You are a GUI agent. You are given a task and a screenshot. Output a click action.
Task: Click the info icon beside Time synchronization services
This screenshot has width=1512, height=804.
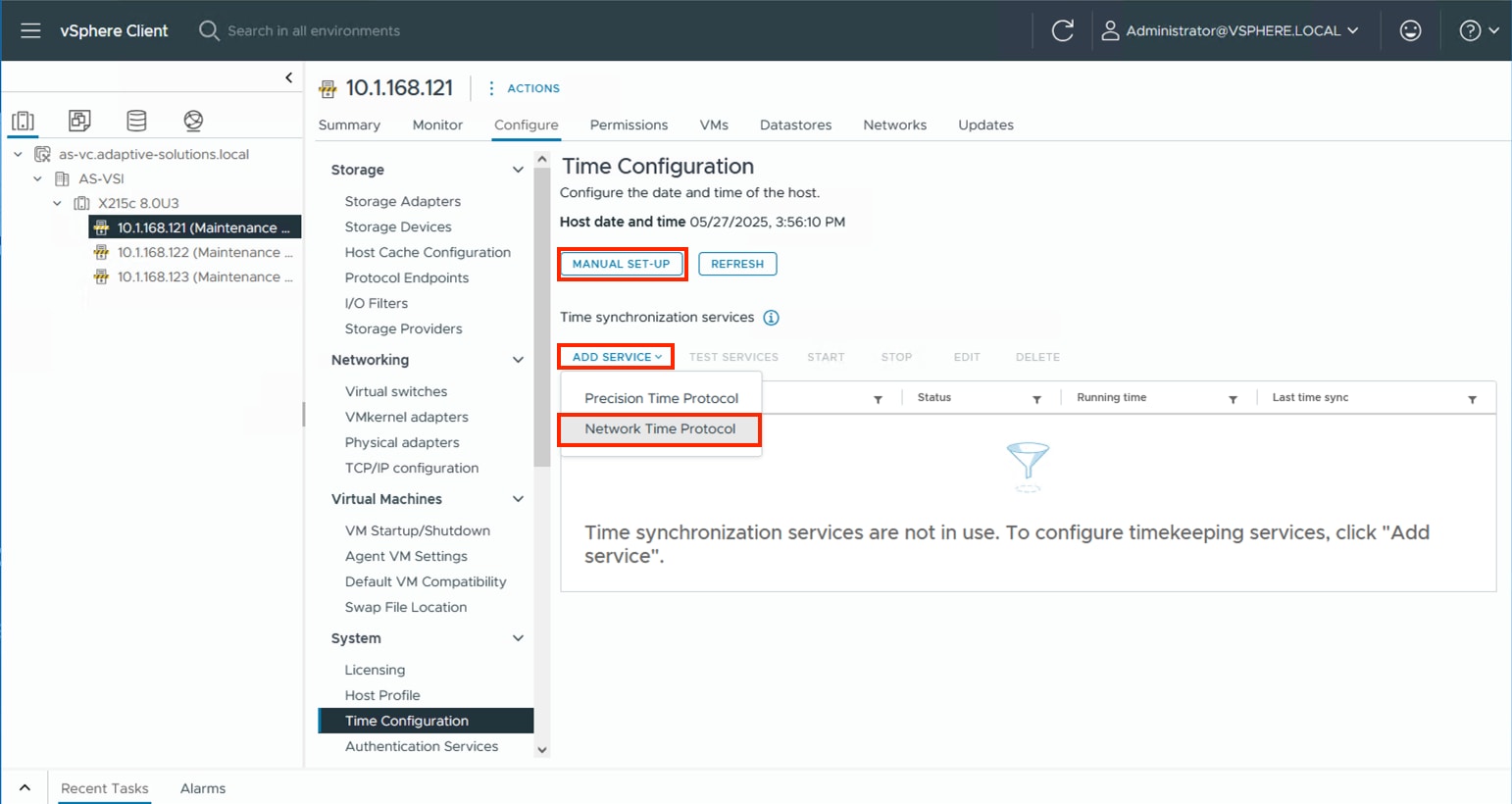tap(771, 317)
